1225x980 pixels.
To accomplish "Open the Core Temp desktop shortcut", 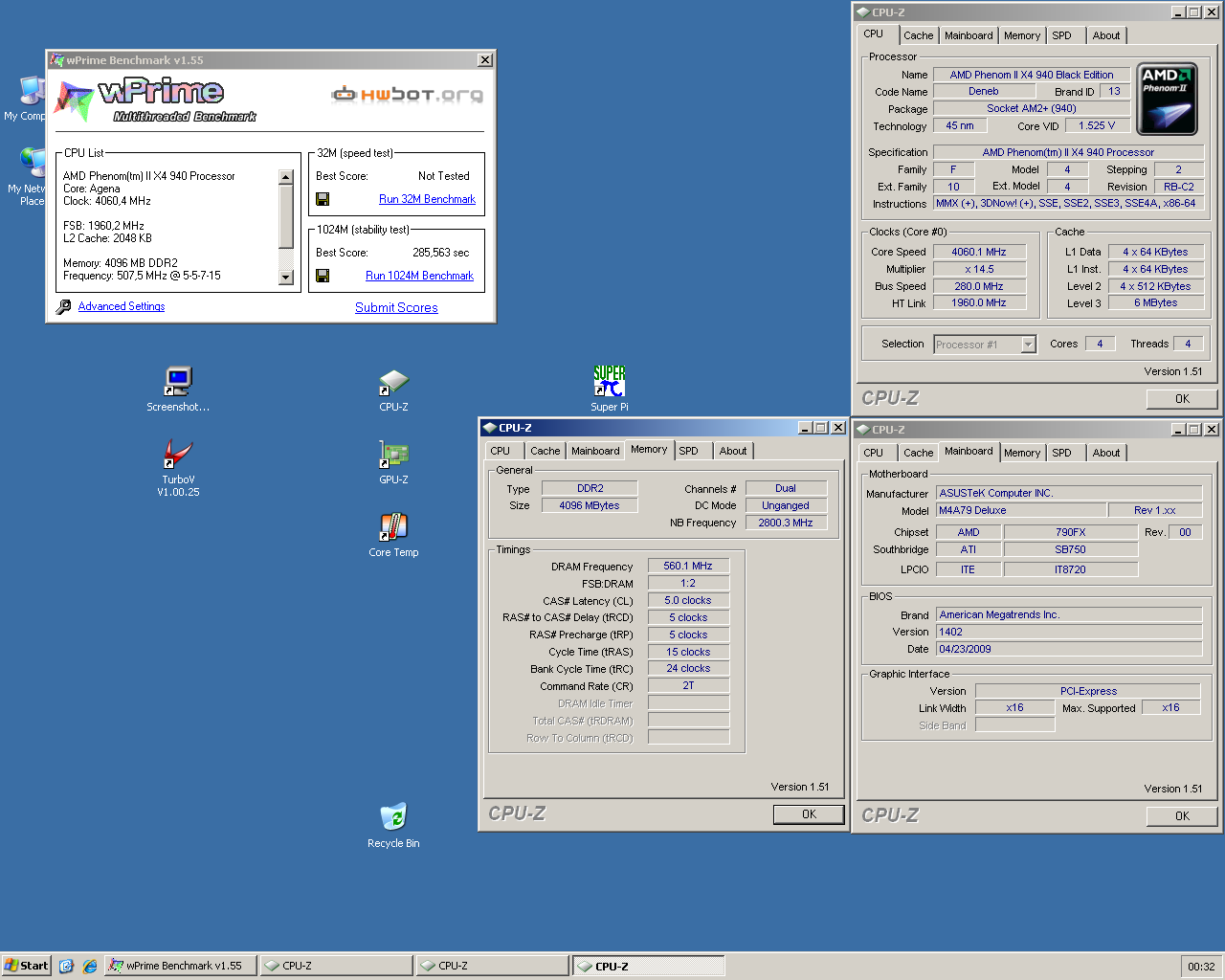I will click(x=393, y=536).
